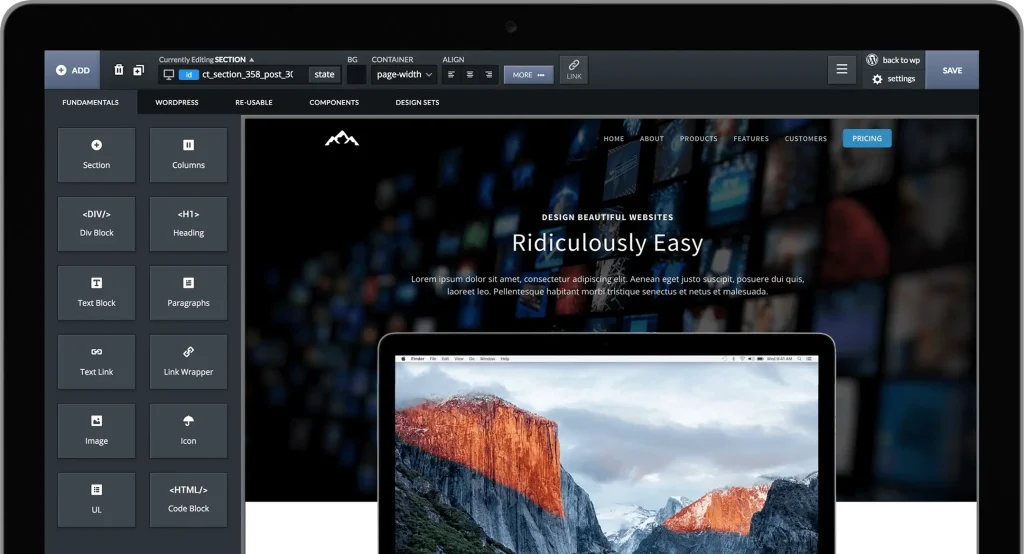Expand the MORE options button
The image size is (1024, 554).
click(x=529, y=75)
